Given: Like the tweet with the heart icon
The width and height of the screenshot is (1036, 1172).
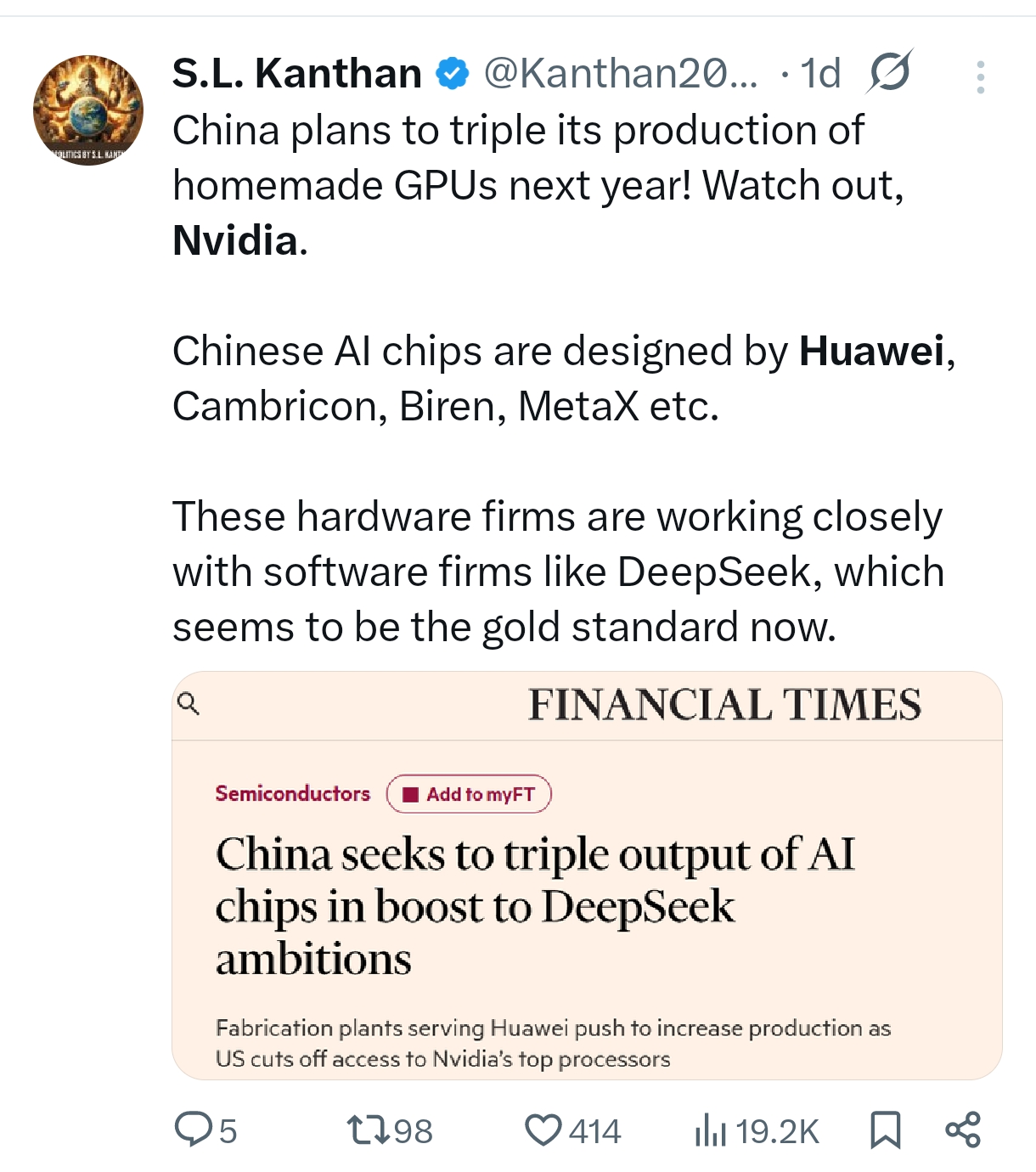Looking at the screenshot, I should pyautogui.click(x=543, y=1130).
